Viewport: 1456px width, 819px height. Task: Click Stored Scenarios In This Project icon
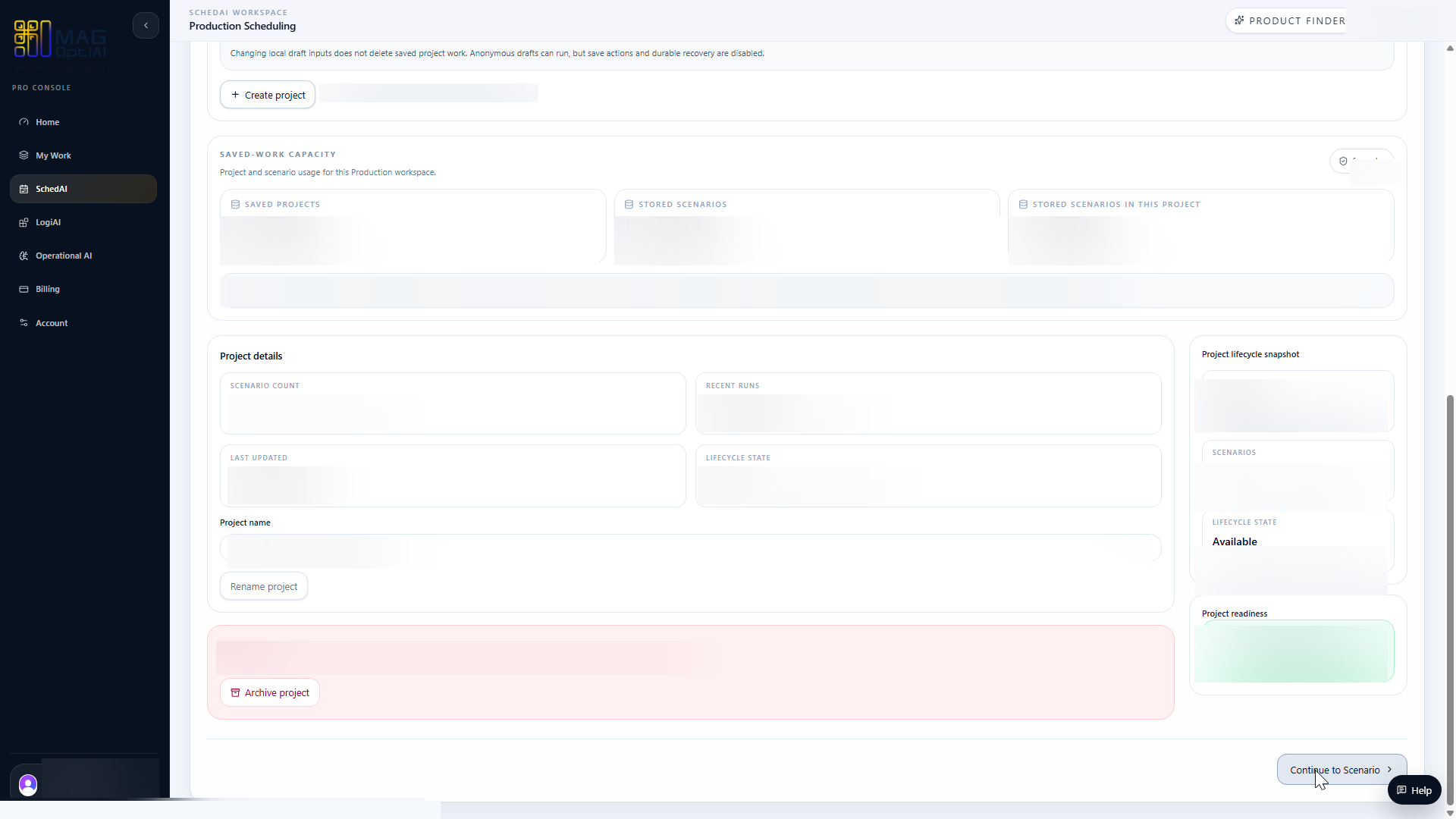[x=1023, y=205]
